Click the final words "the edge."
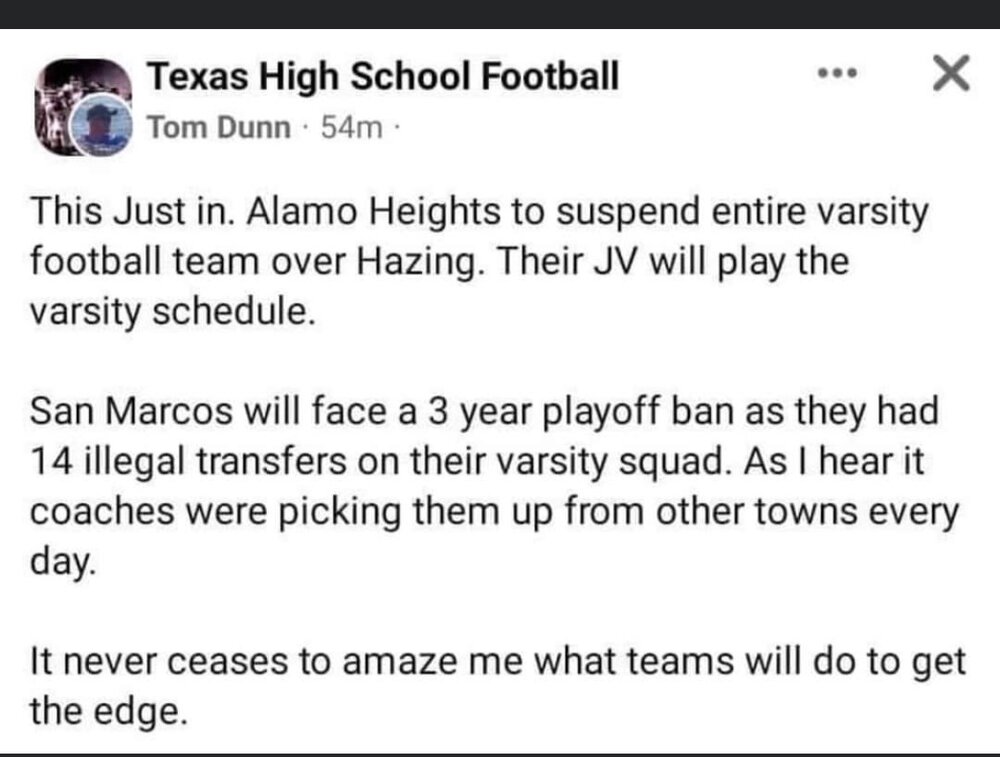The image size is (1000, 757). (109, 711)
